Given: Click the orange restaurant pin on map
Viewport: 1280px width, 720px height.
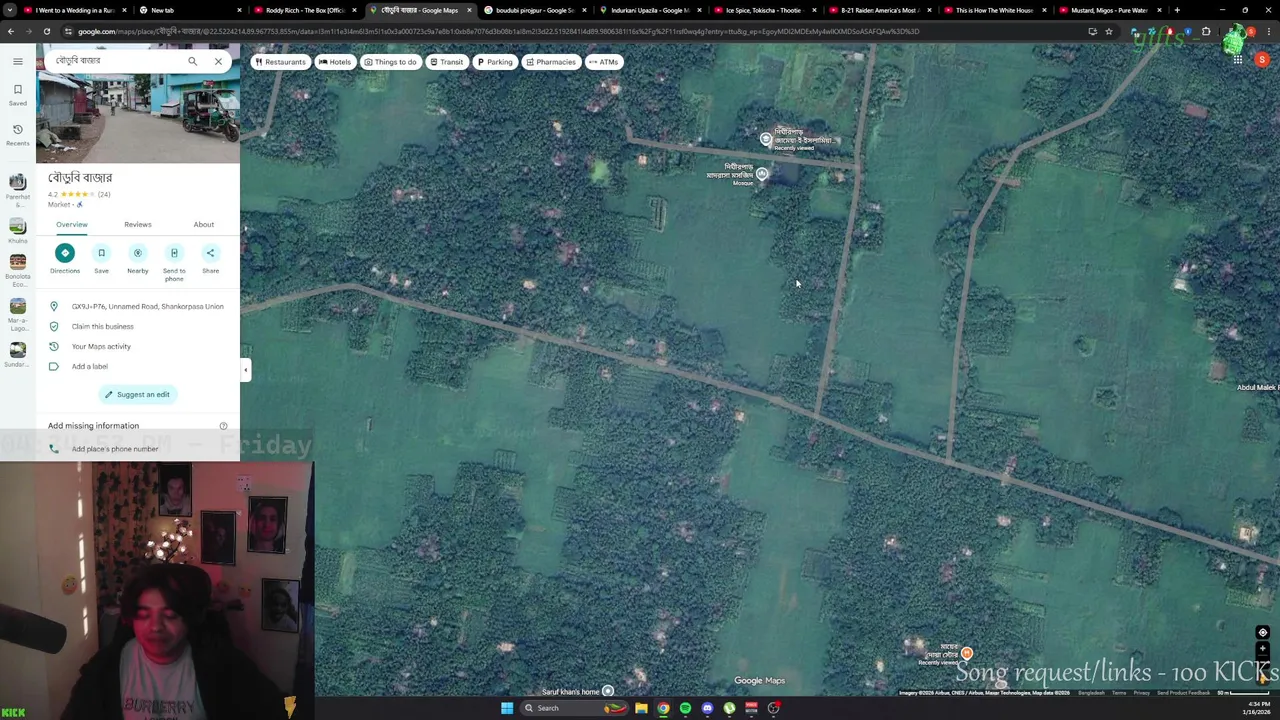Looking at the screenshot, I should click(966, 654).
